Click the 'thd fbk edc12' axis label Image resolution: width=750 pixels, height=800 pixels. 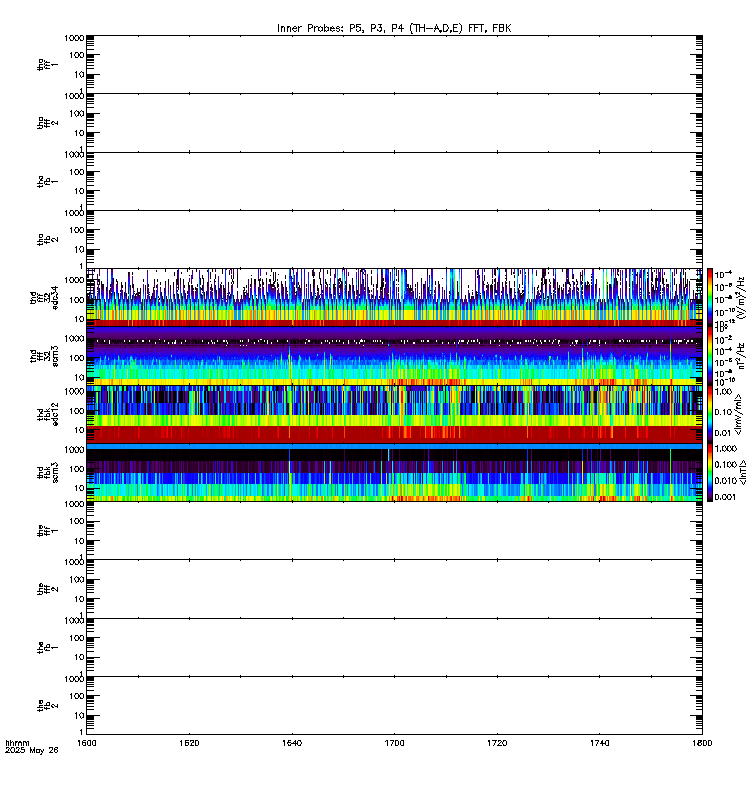47,414
